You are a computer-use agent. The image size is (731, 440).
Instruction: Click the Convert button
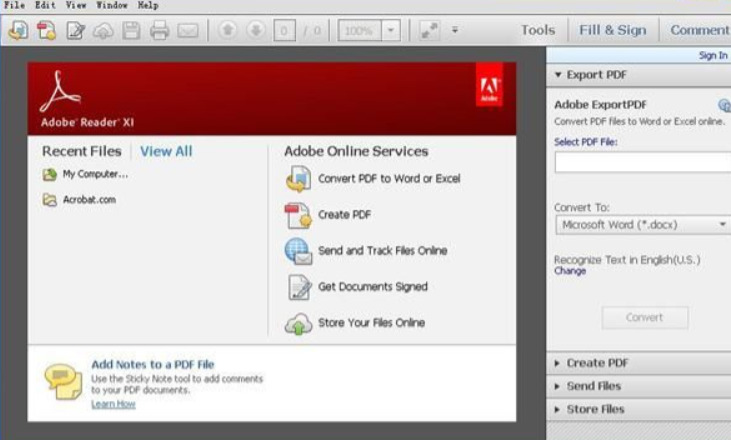pos(645,318)
